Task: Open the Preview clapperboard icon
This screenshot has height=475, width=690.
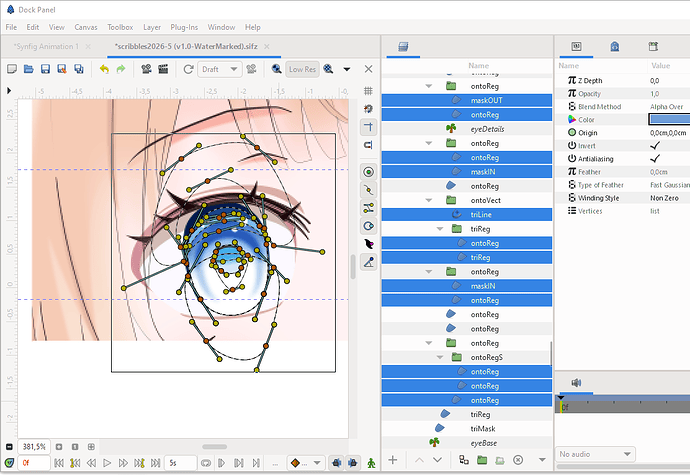Action: click(163, 69)
